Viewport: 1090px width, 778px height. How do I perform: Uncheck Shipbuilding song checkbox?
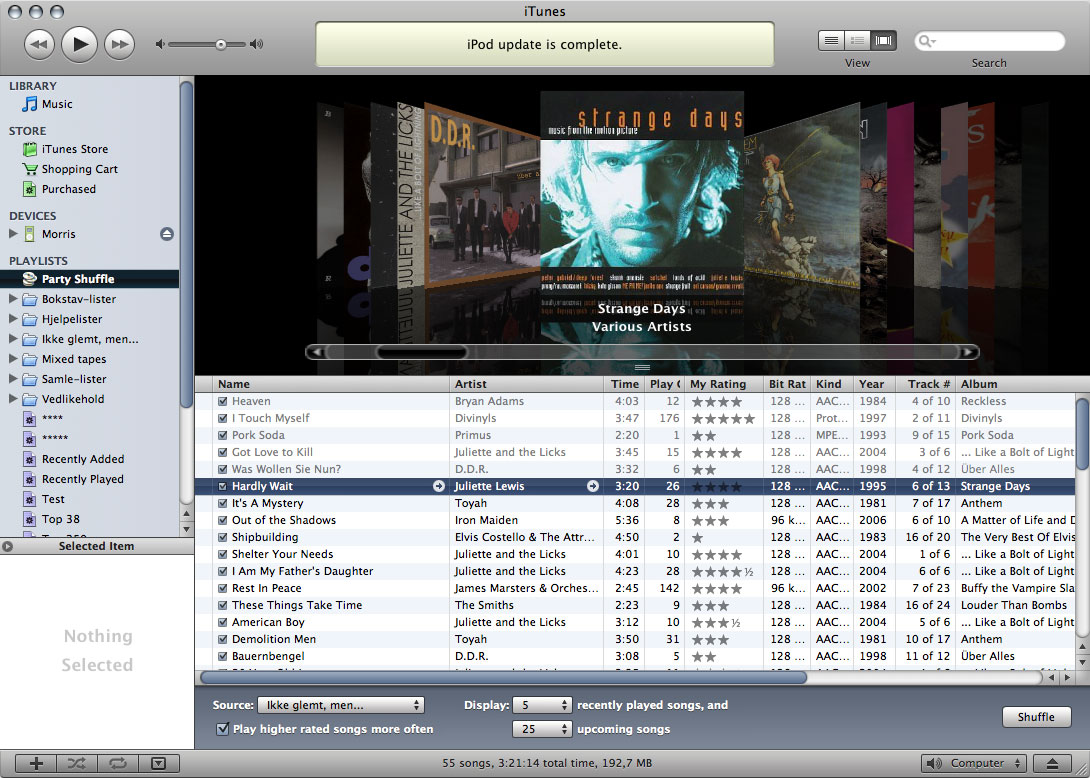pyautogui.click(x=222, y=537)
